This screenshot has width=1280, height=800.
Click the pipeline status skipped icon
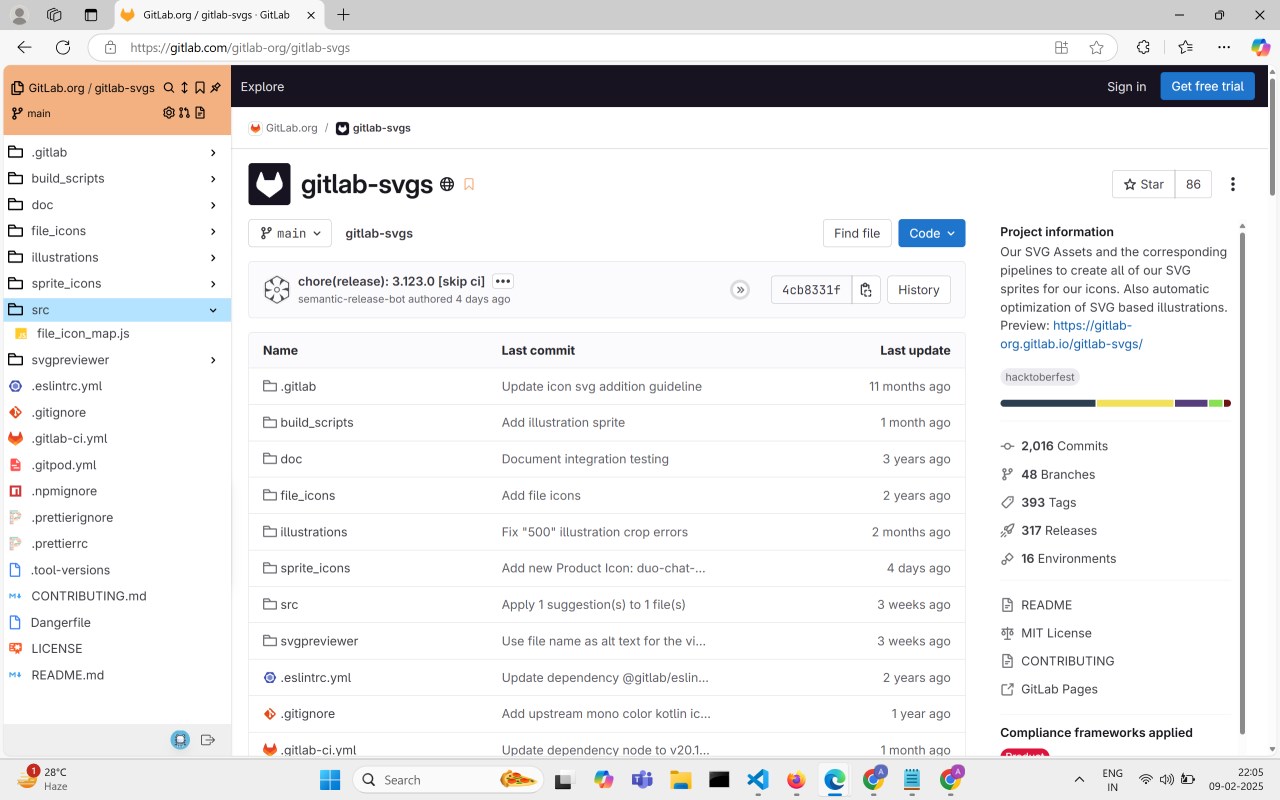point(740,290)
